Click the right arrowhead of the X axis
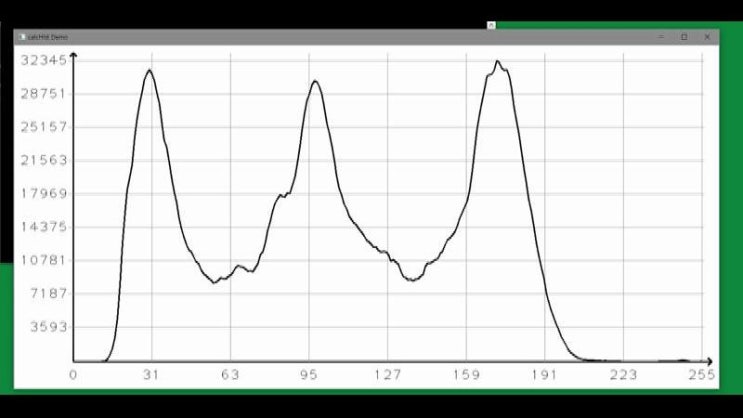Viewport: 743px width, 418px height. (x=709, y=361)
